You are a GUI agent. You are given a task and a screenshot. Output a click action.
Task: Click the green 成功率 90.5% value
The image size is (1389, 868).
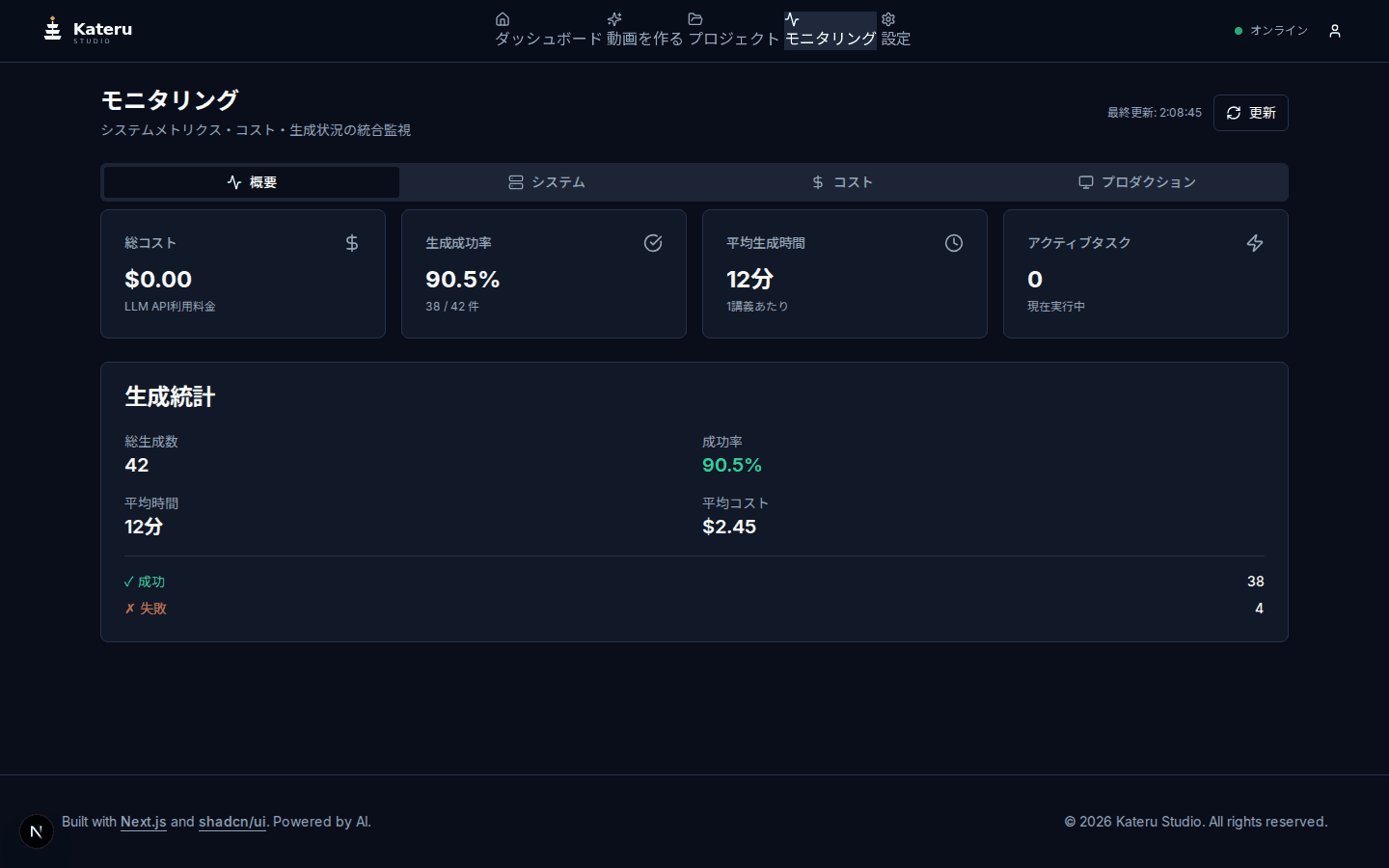(732, 465)
